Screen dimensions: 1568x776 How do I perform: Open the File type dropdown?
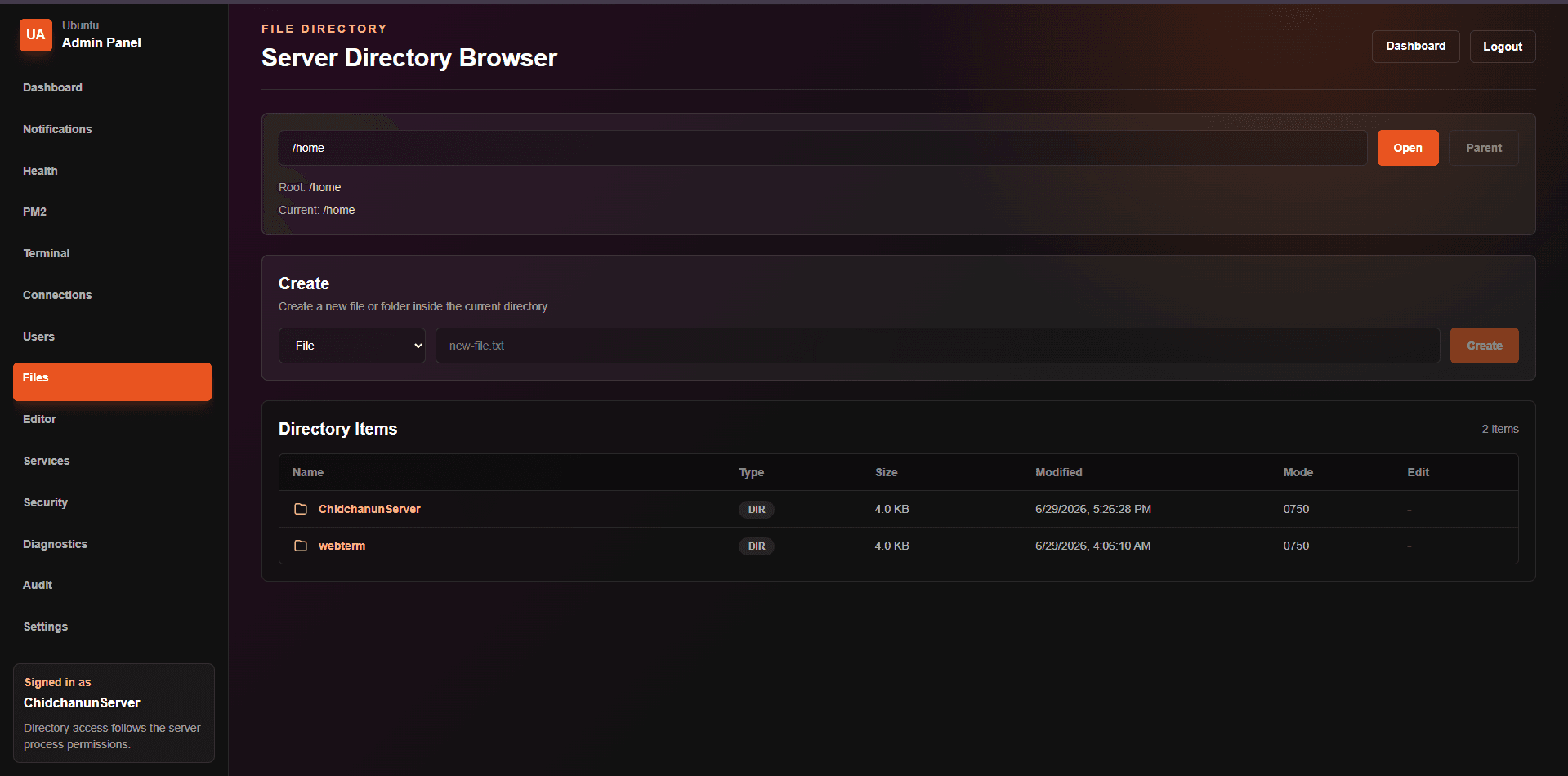[352, 346]
